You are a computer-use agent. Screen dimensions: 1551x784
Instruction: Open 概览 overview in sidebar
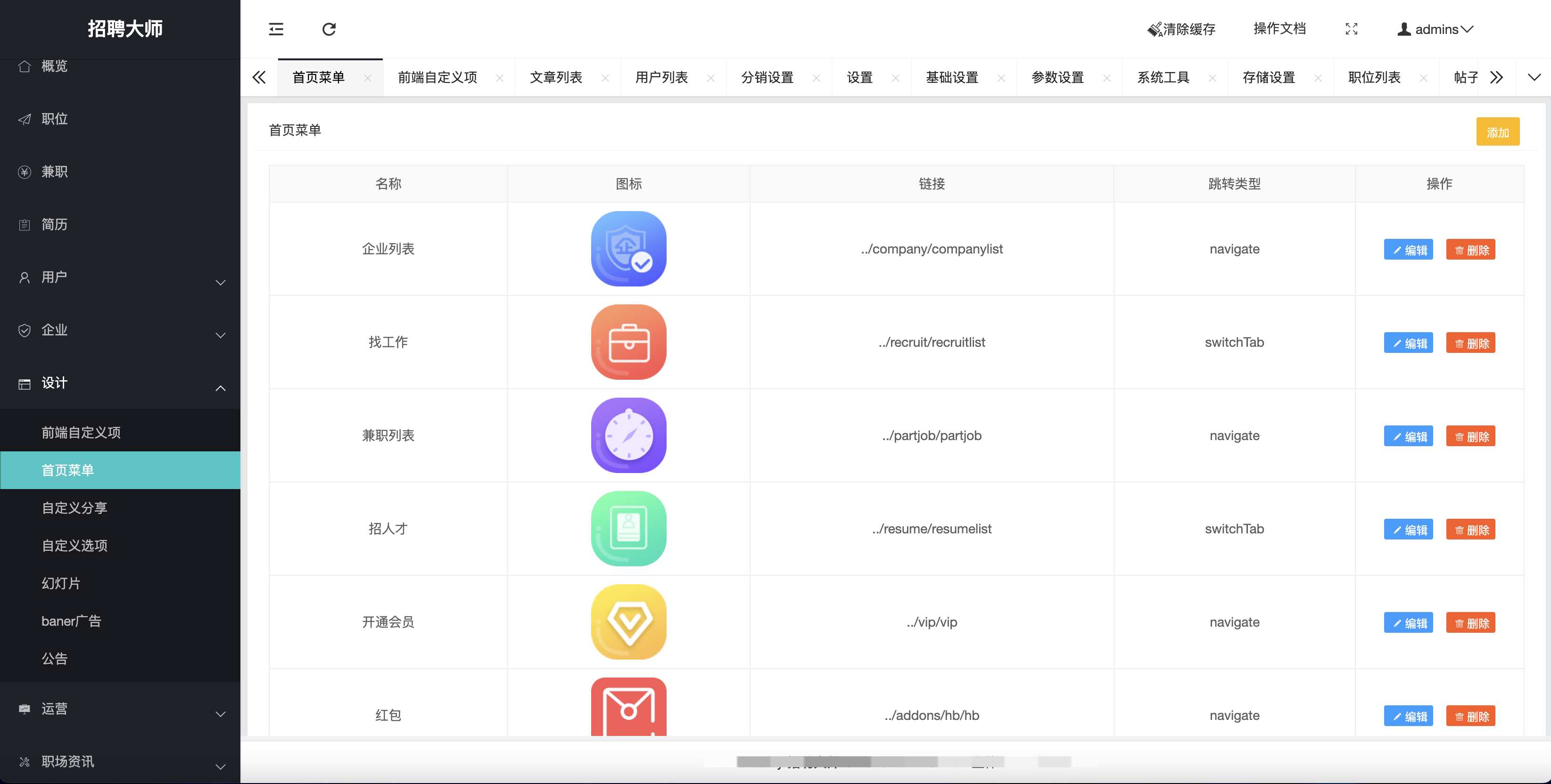(54, 66)
